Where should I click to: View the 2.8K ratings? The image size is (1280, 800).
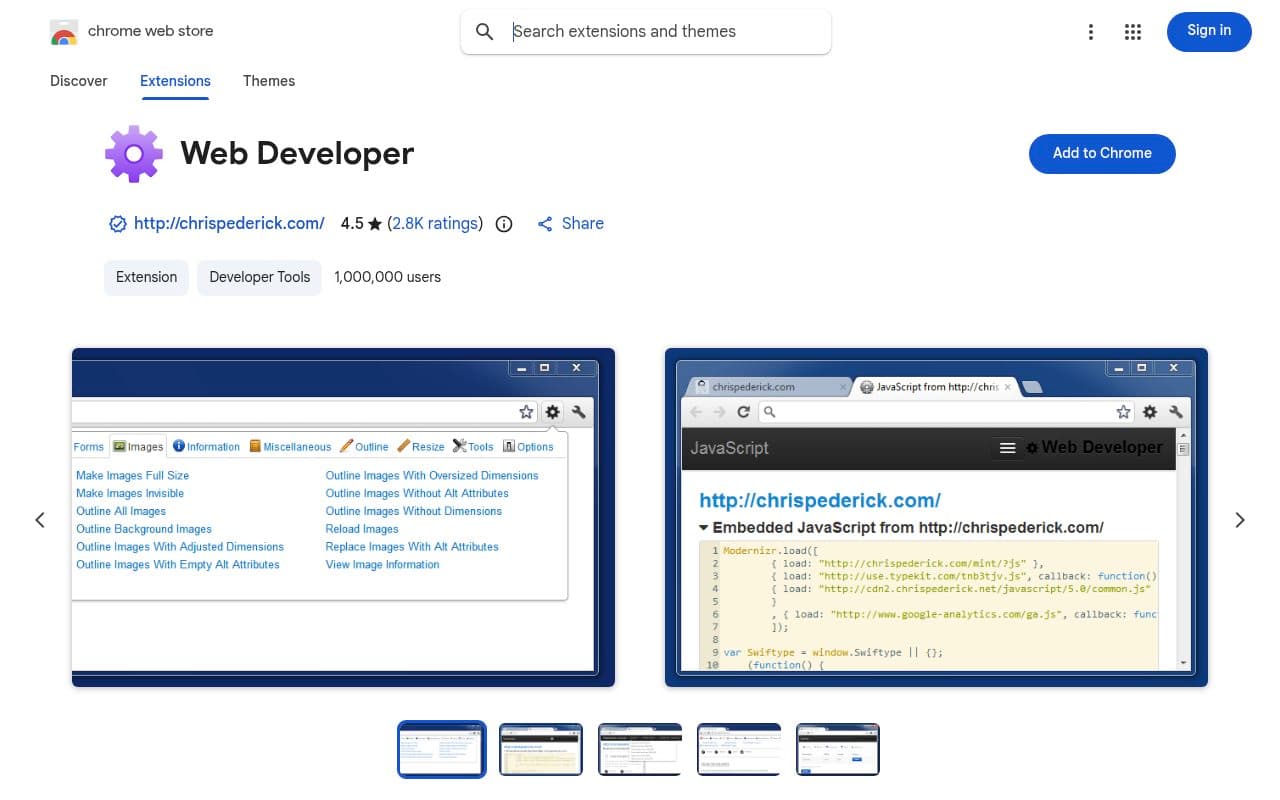[x=435, y=223]
